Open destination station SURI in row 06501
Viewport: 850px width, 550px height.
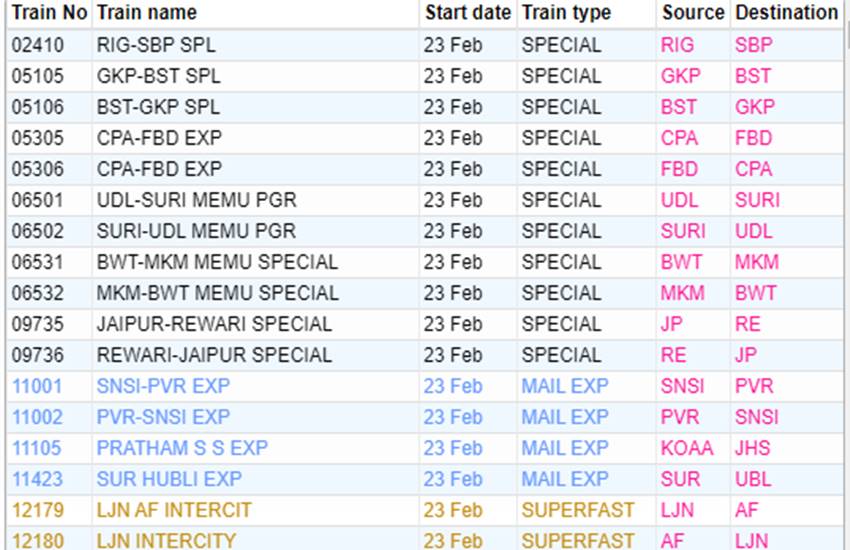coord(757,200)
